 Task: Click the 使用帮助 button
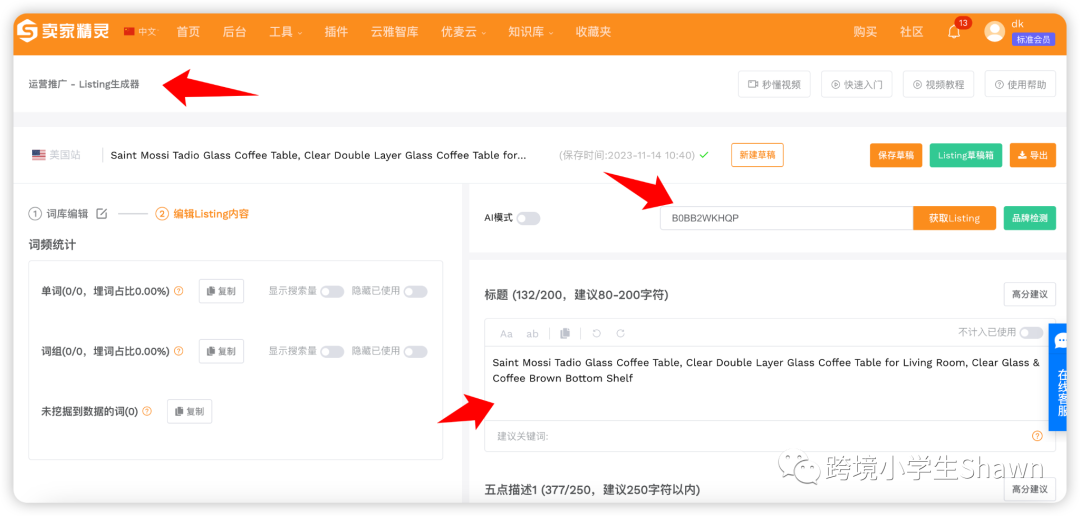click(x=1020, y=84)
